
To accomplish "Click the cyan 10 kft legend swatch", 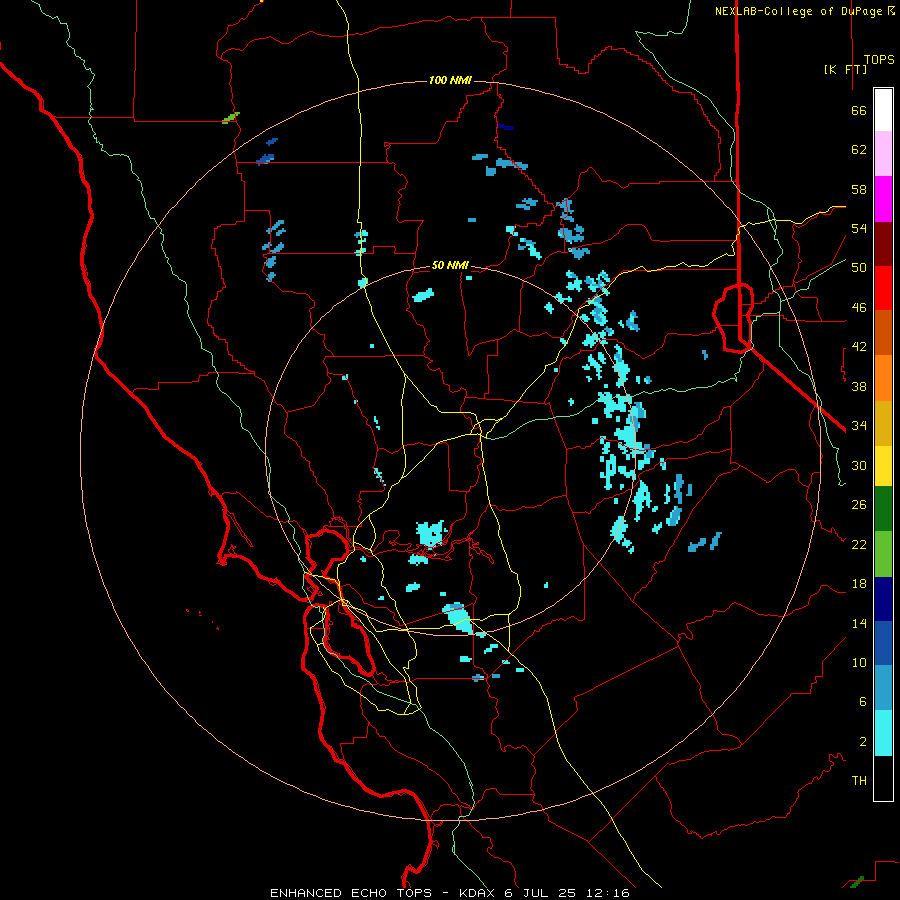I will (883, 733).
